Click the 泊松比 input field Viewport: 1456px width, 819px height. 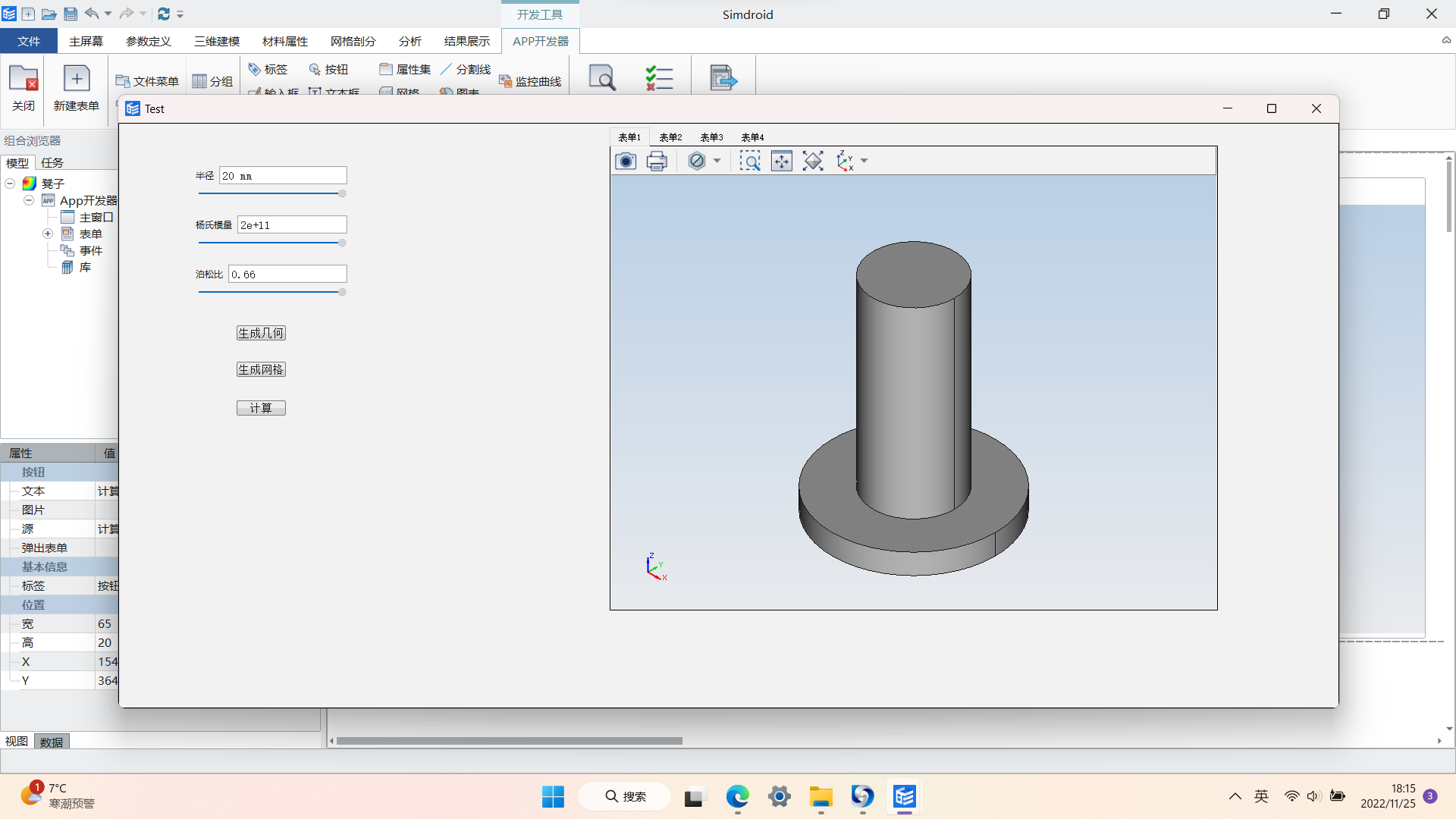pyautogui.click(x=287, y=274)
